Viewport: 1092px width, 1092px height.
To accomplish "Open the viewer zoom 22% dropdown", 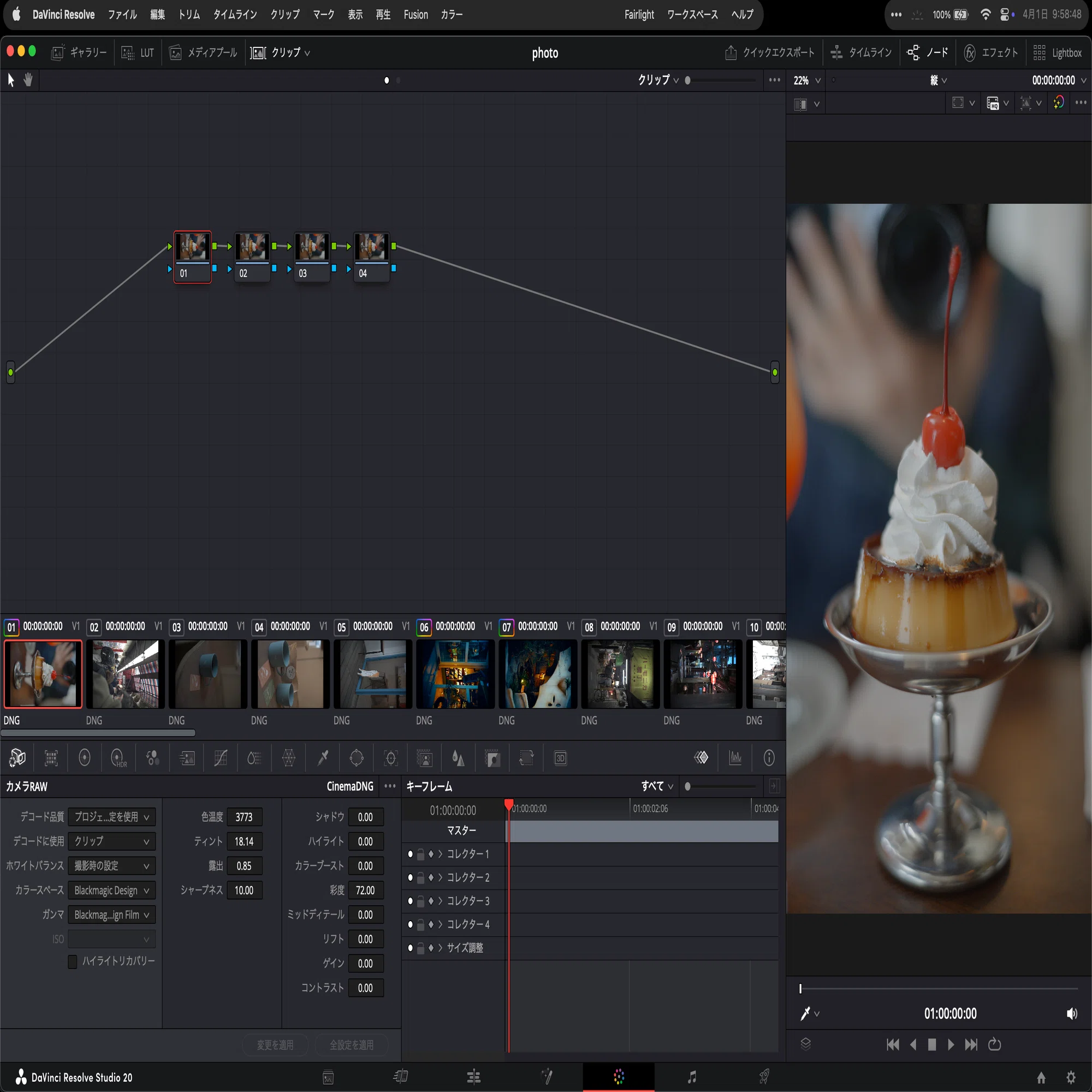I will [x=806, y=80].
